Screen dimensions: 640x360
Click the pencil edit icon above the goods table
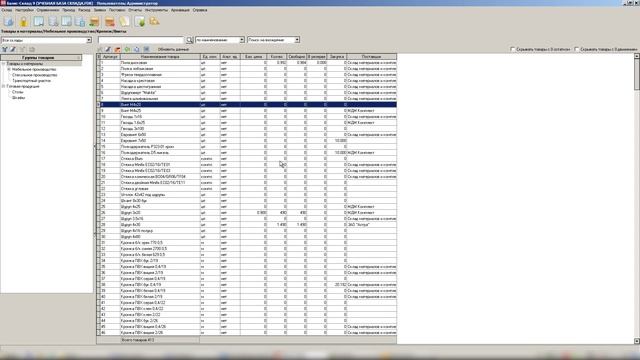click(x=108, y=49)
